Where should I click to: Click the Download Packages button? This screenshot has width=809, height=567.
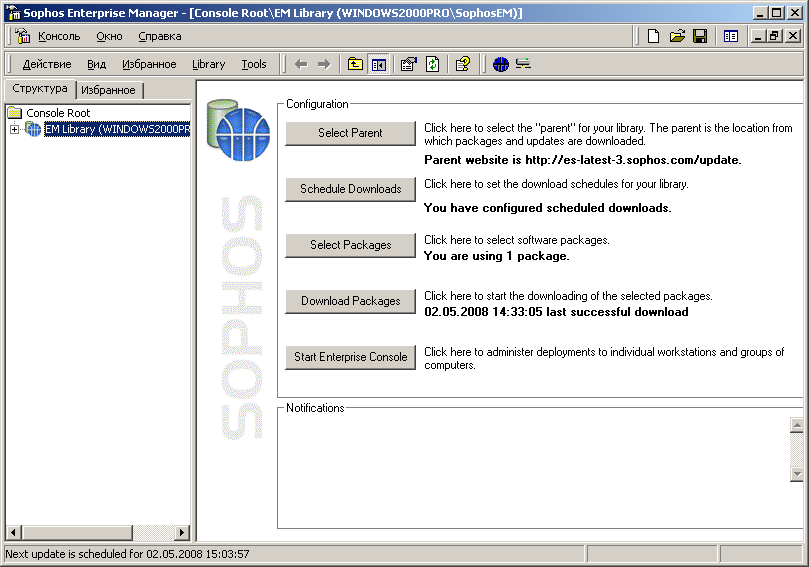(x=350, y=301)
